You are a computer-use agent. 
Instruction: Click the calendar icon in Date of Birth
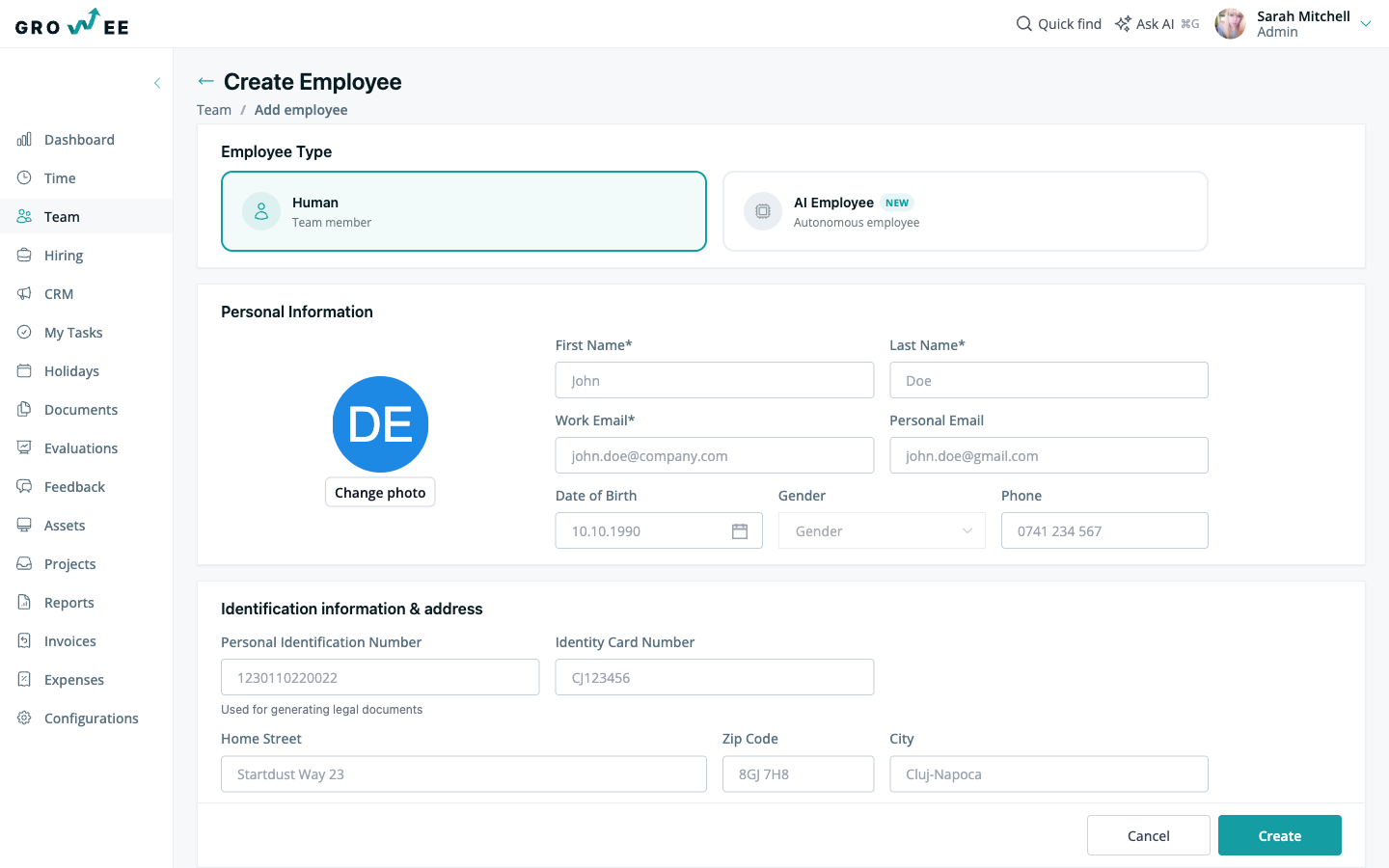(740, 531)
